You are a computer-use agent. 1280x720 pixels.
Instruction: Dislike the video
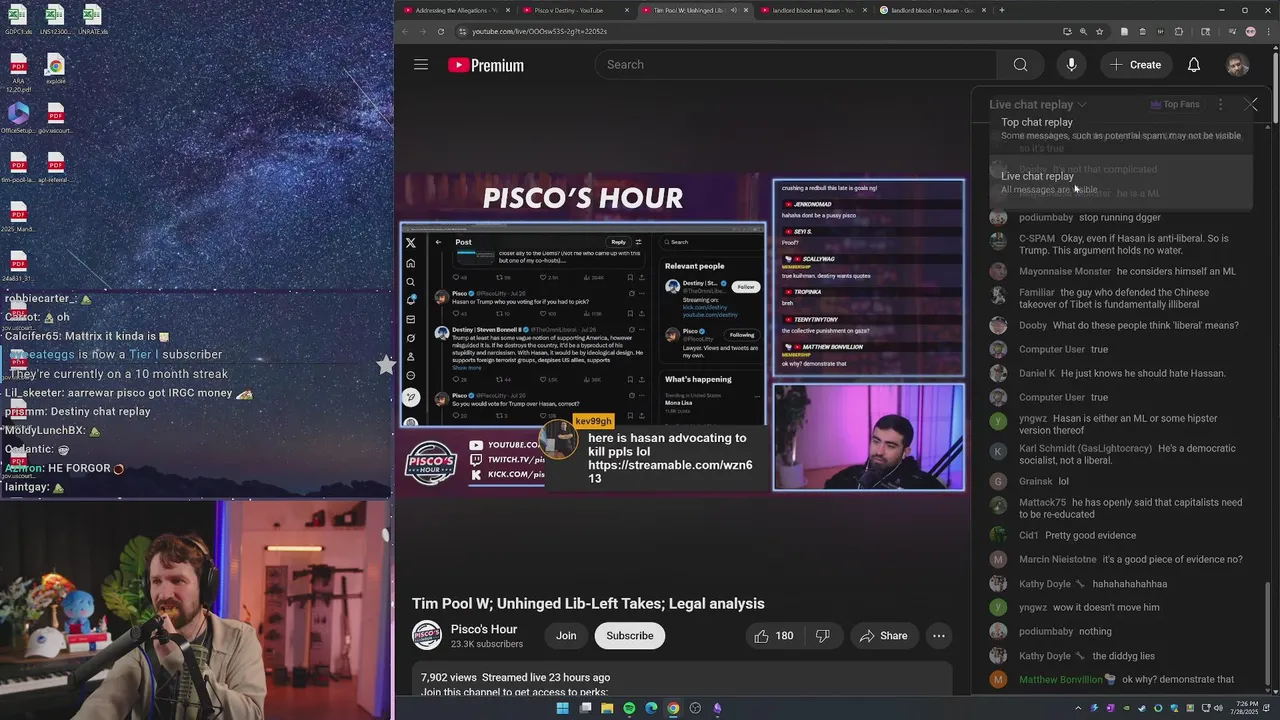[x=823, y=636]
